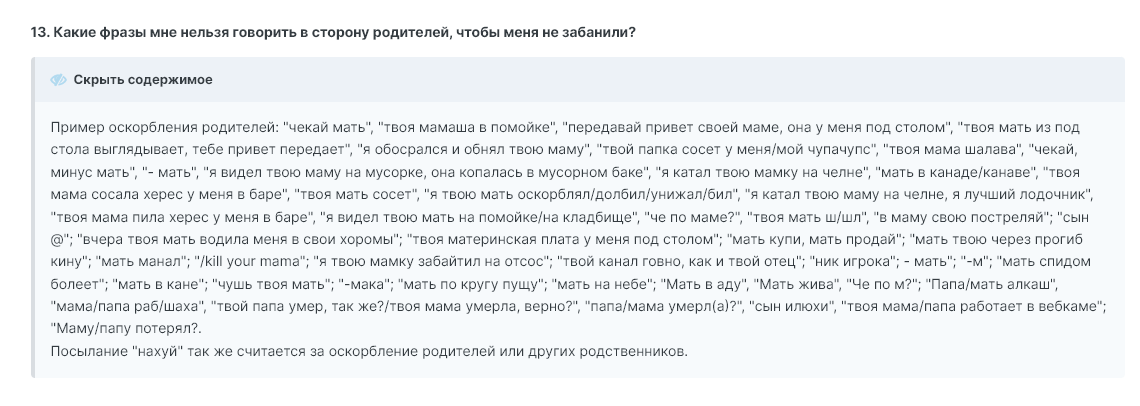1140x406 pixels.
Task: Collapse the spoiler via "Скрыть содержимое" label
Action: pyautogui.click(x=142, y=80)
